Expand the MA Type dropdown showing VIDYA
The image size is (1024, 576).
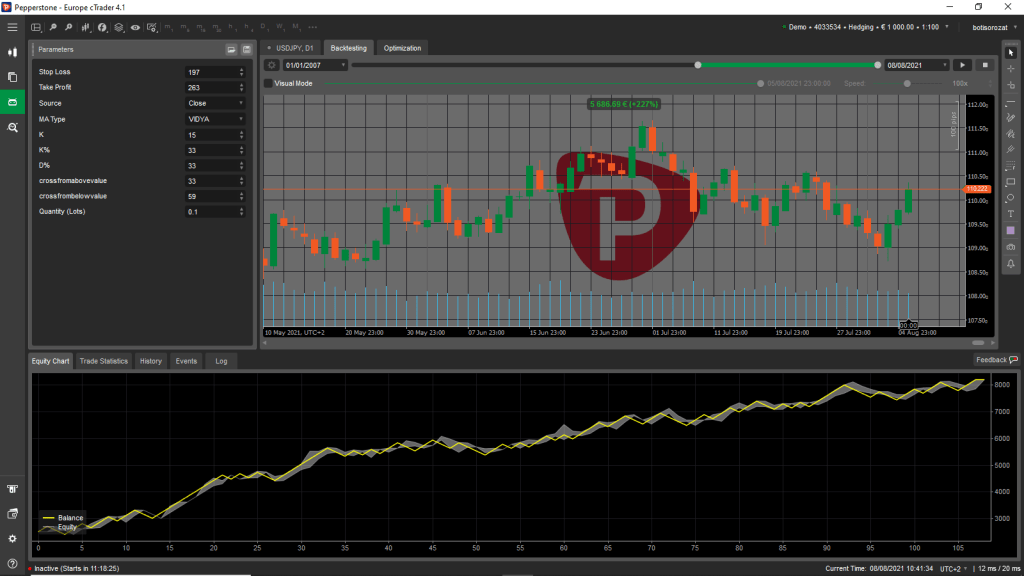point(215,119)
